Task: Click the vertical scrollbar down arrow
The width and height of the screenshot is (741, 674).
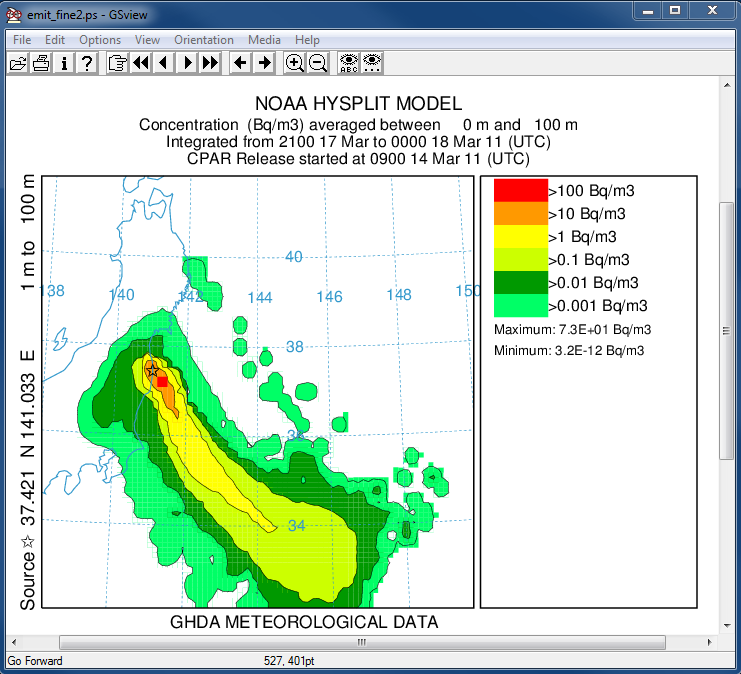Action: tap(727, 626)
